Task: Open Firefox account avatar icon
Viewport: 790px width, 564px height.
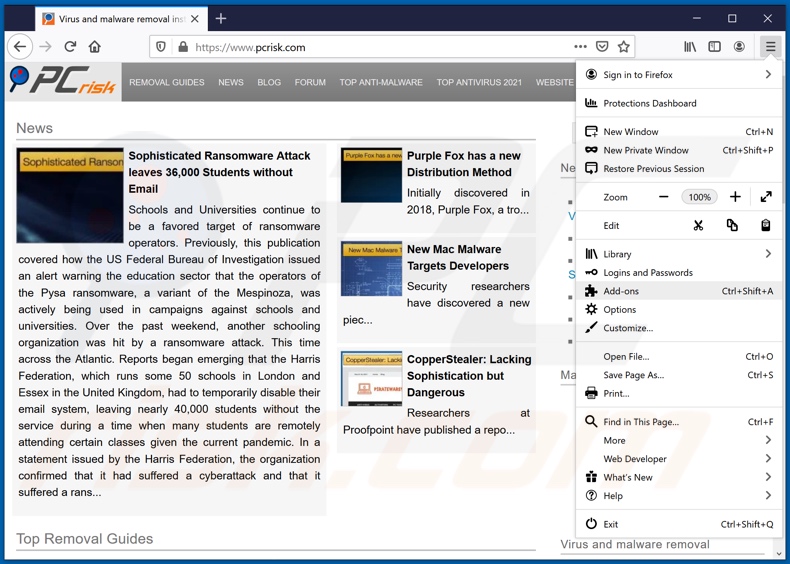Action: coord(739,47)
